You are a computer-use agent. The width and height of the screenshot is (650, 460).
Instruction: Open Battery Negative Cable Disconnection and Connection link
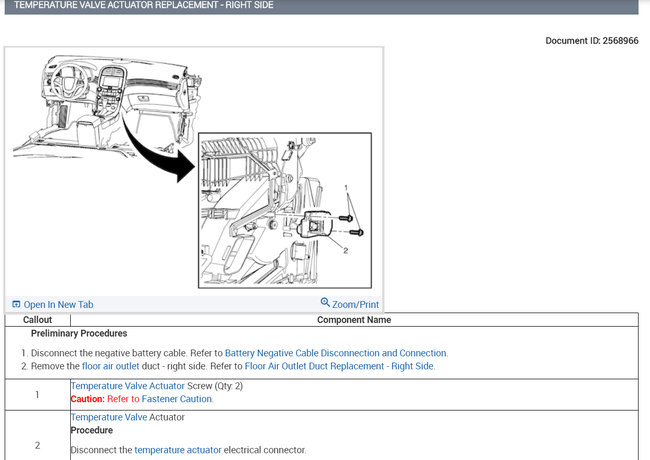(x=336, y=353)
